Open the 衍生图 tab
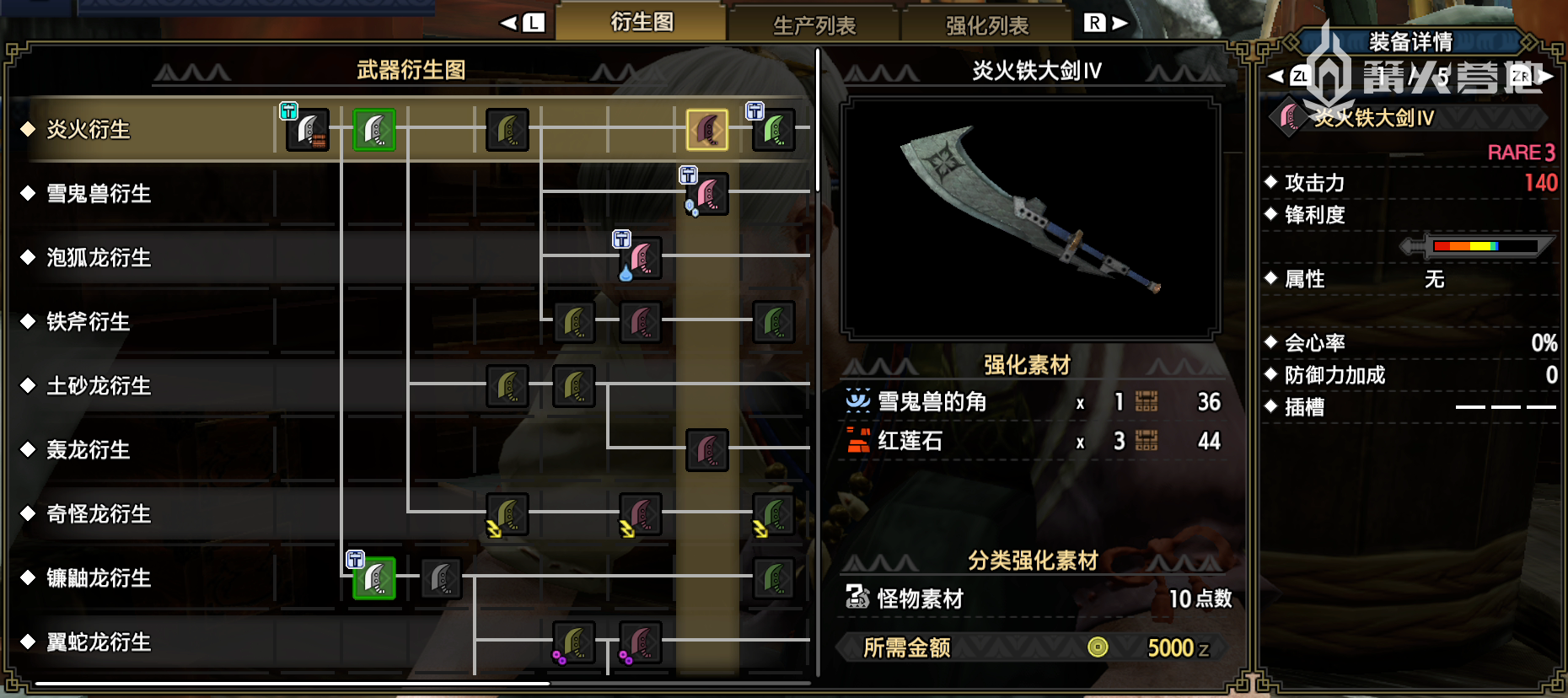Image resolution: width=1568 pixels, height=698 pixels. pos(642,21)
